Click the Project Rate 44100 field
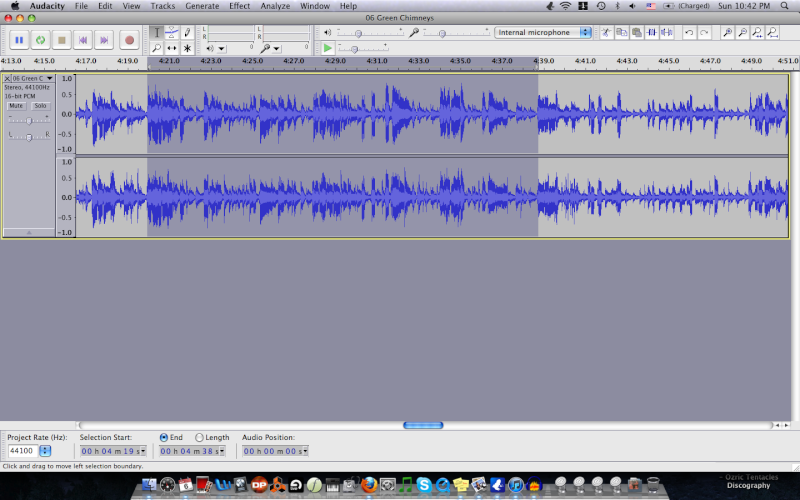This screenshot has width=800, height=500. (x=22, y=451)
